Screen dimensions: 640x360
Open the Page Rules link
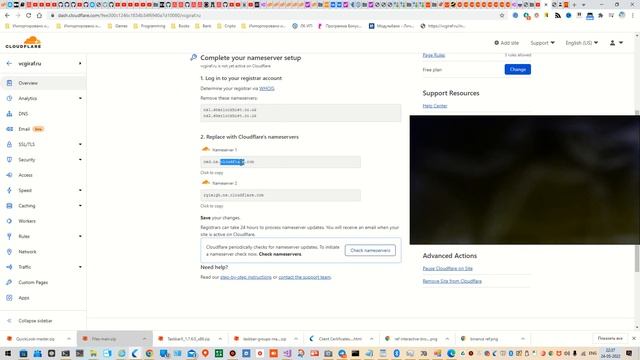click(433, 55)
